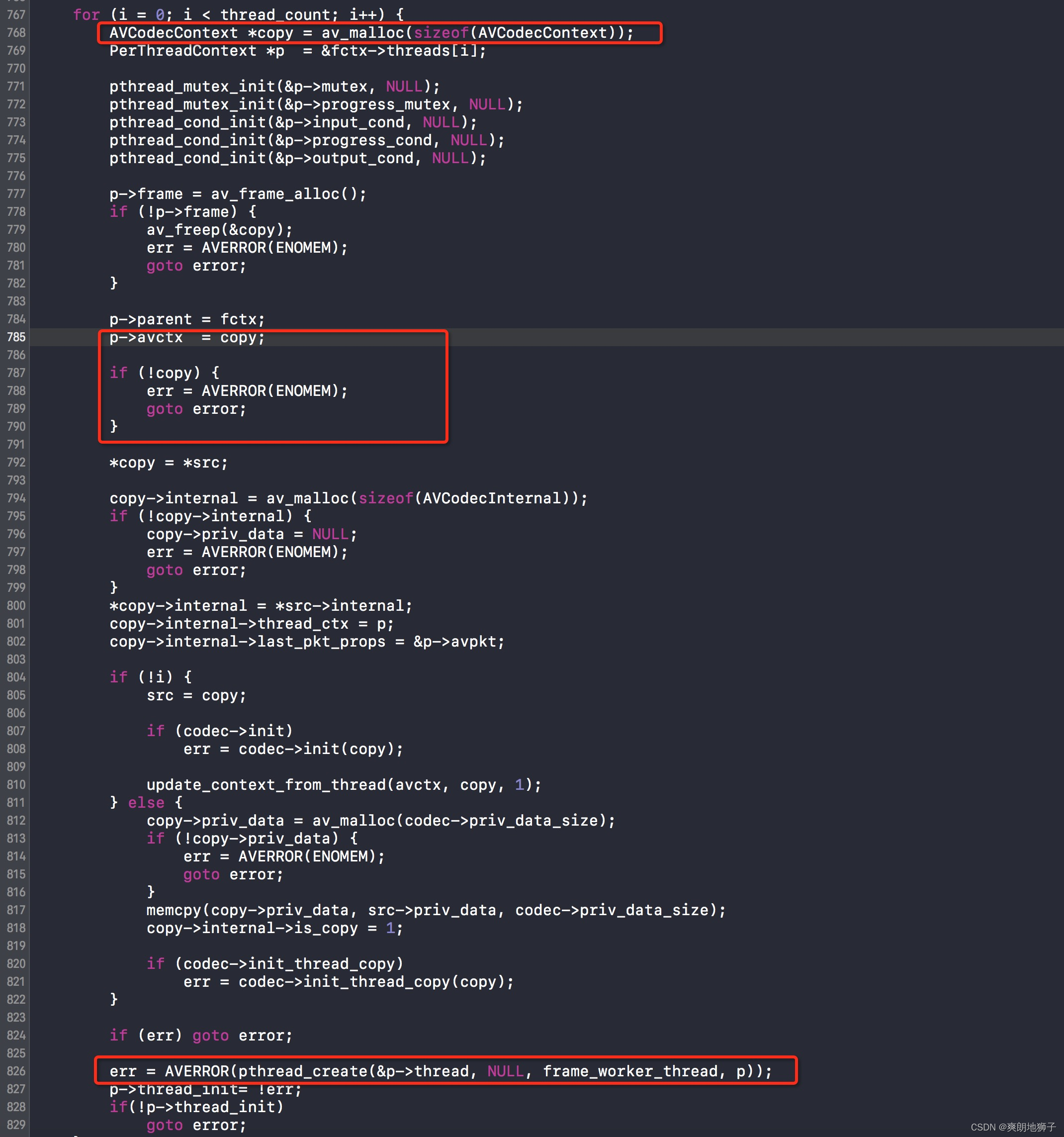Click copy->internal av_malloc AVCodecInternal line
This screenshot has width=1064, height=1137.
tap(349, 498)
